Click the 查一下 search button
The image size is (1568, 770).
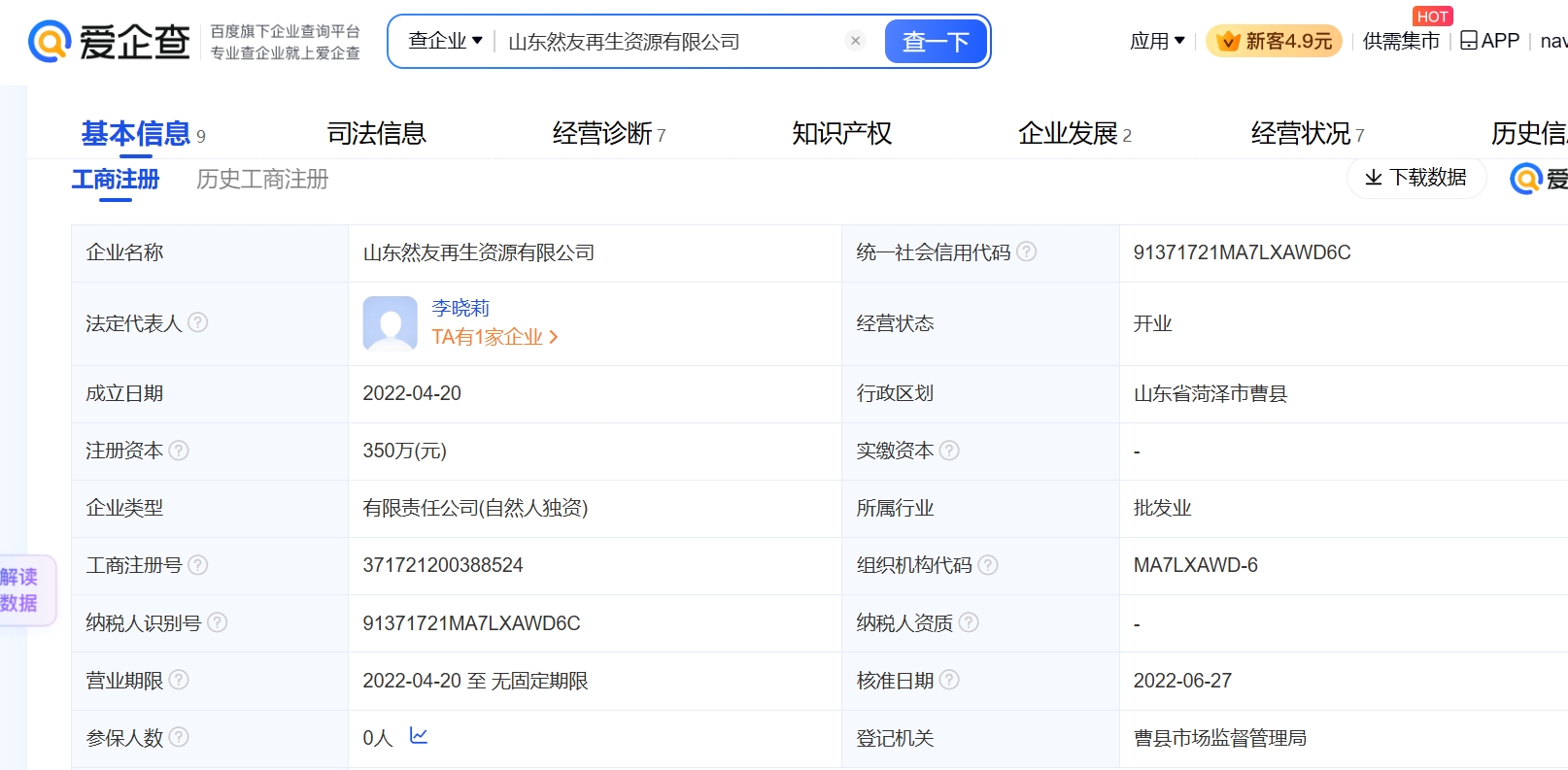coord(935,42)
